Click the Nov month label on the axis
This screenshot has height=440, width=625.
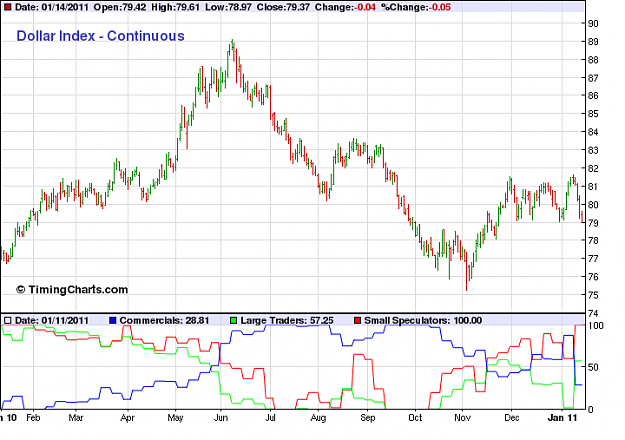tap(462, 418)
